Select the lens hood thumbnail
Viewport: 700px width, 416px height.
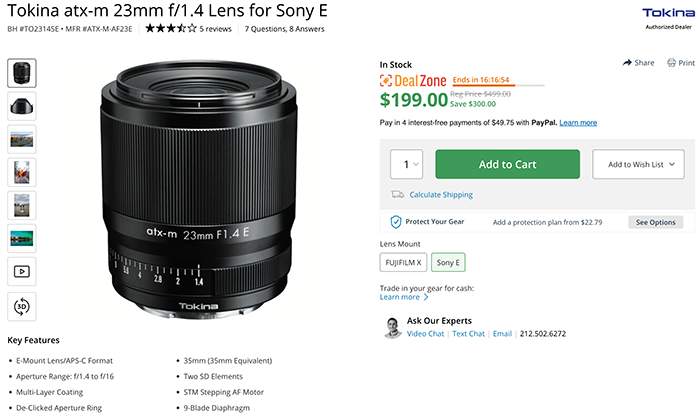pyautogui.click(x=21, y=106)
